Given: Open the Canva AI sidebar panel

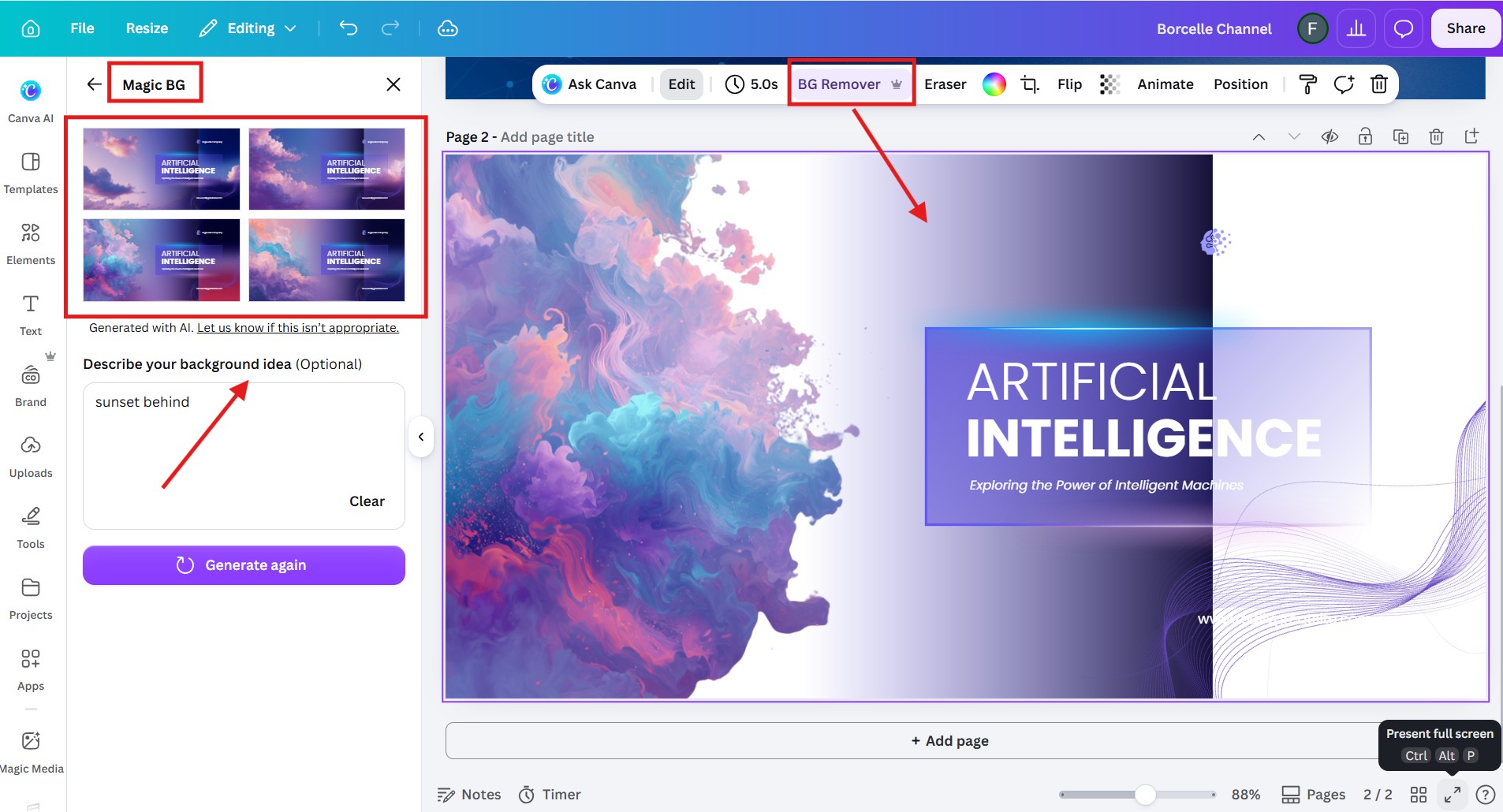Looking at the screenshot, I should tap(31, 101).
